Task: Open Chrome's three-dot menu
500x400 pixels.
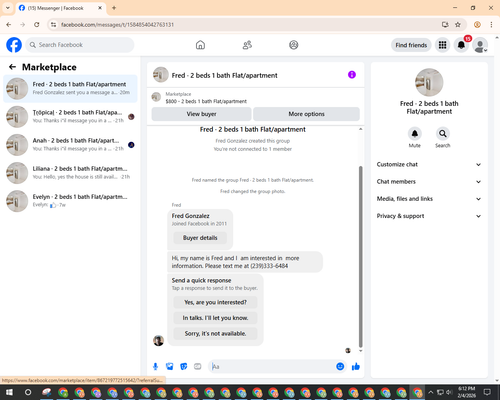Action: pyautogui.click(x=491, y=25)
